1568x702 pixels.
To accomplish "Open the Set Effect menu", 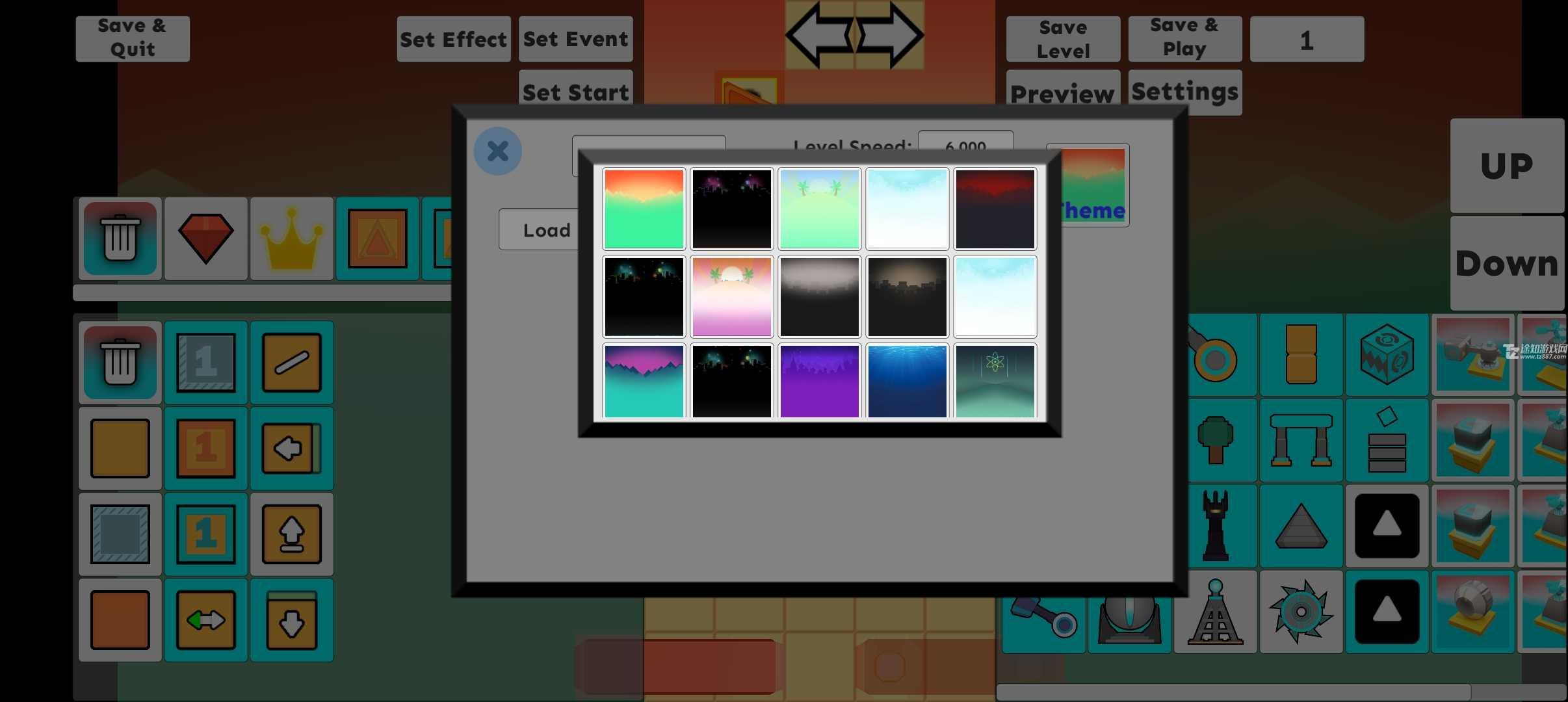I will tap(452, 38).
